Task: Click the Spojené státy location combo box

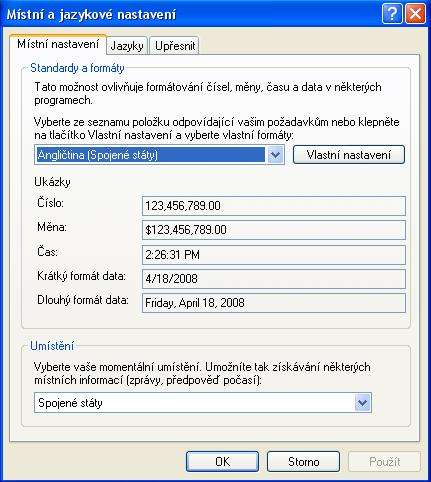Action: click(203, 403)
